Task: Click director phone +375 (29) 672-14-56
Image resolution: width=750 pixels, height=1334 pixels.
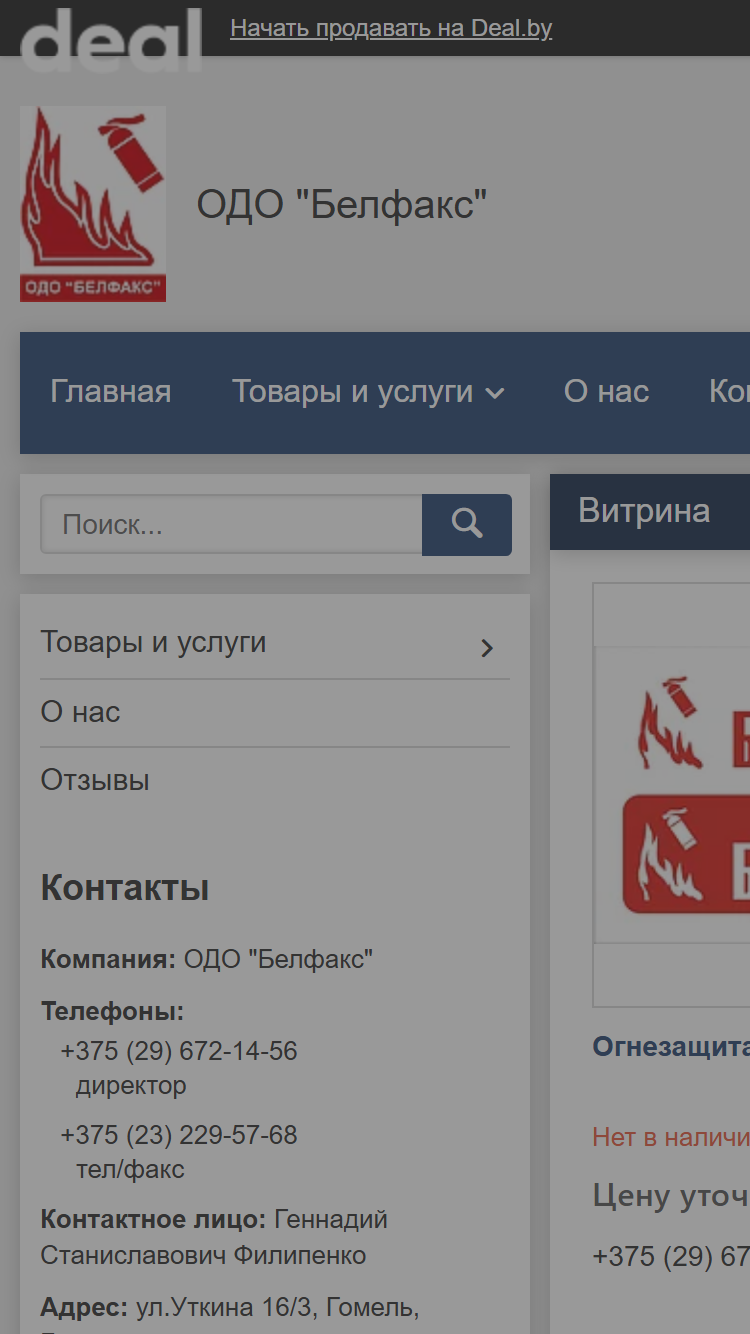Action: [x=179, y=1051]
